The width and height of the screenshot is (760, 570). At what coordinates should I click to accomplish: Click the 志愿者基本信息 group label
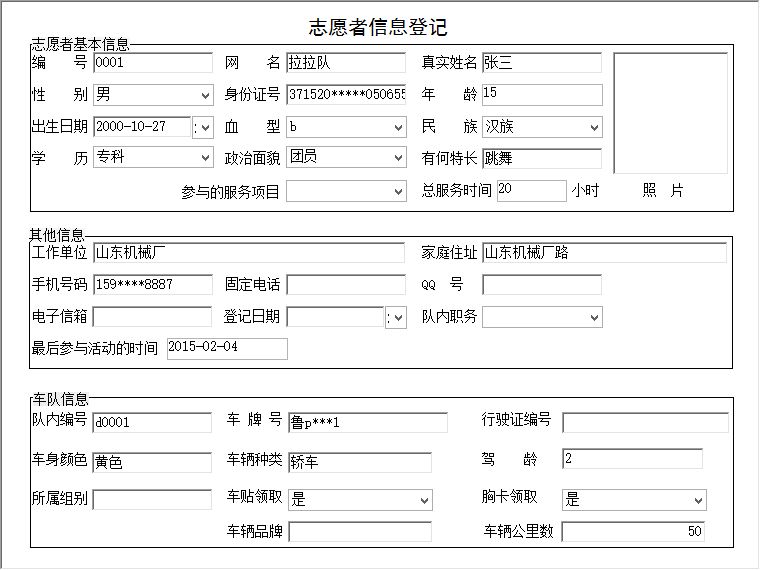pyautogui.click(x=80, y=45)
